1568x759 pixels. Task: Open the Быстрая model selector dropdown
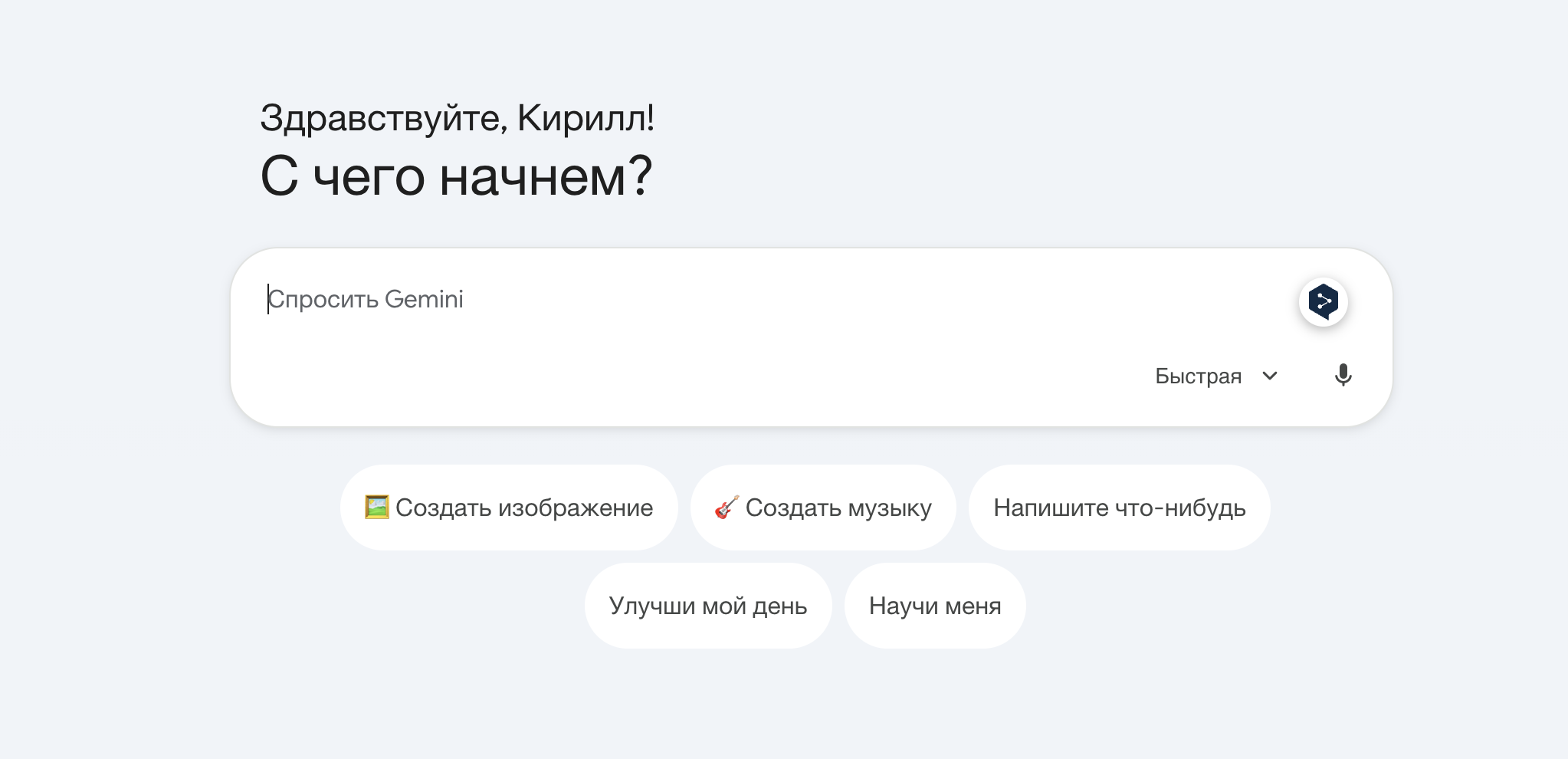click(x=1217, y=376)
